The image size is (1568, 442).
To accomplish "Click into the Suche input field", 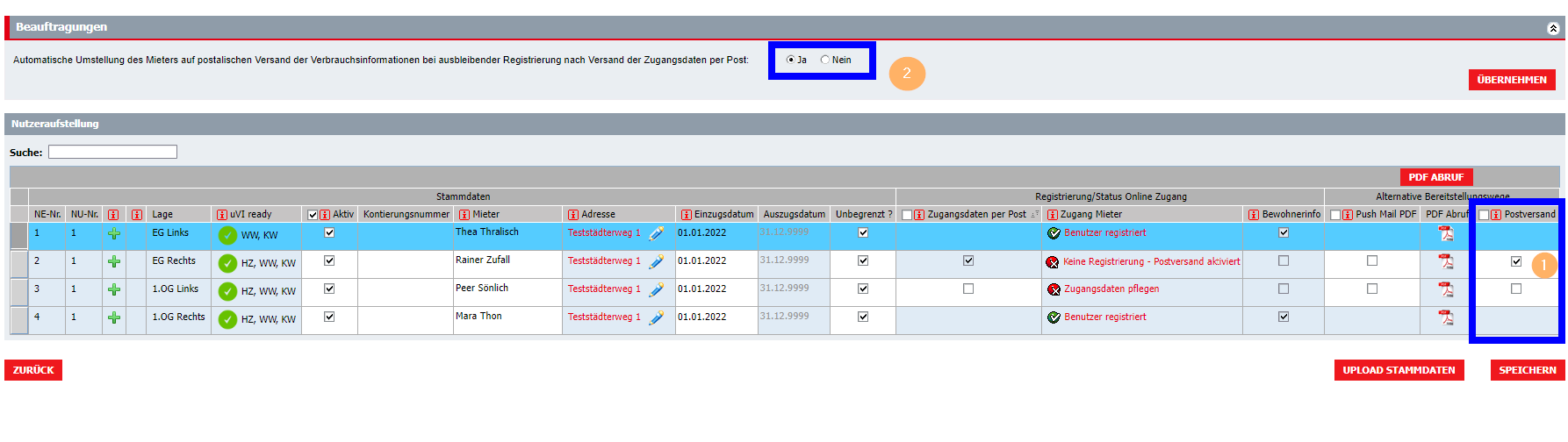I will coord(112,153).
